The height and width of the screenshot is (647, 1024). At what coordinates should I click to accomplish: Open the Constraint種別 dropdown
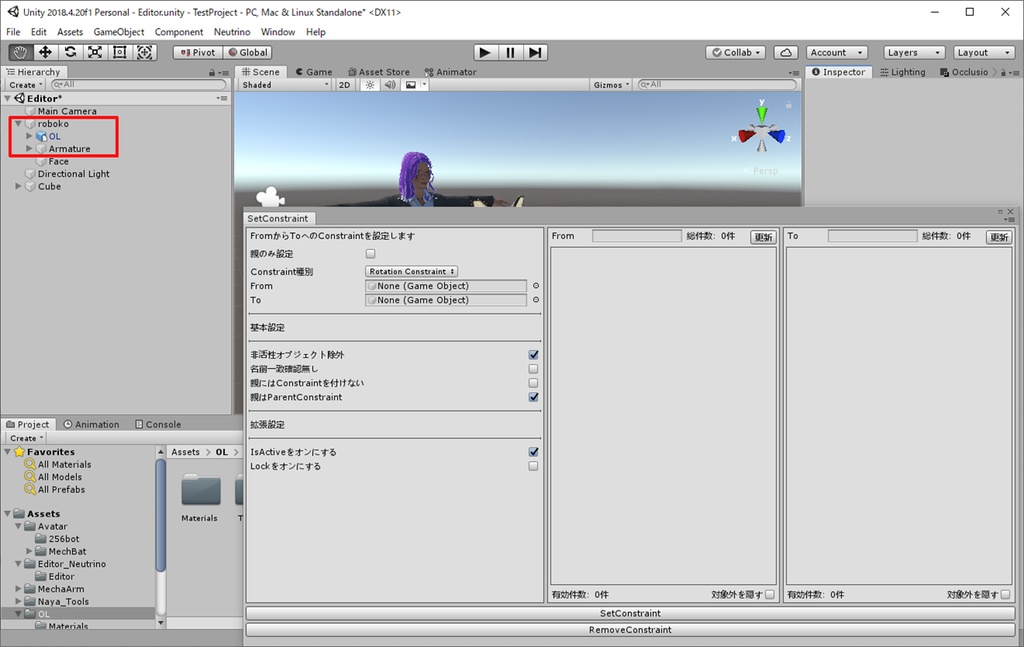(x=410, y=271)
